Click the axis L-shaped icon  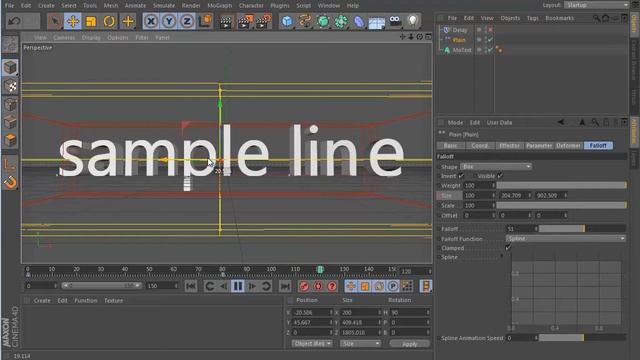[10, 163]
